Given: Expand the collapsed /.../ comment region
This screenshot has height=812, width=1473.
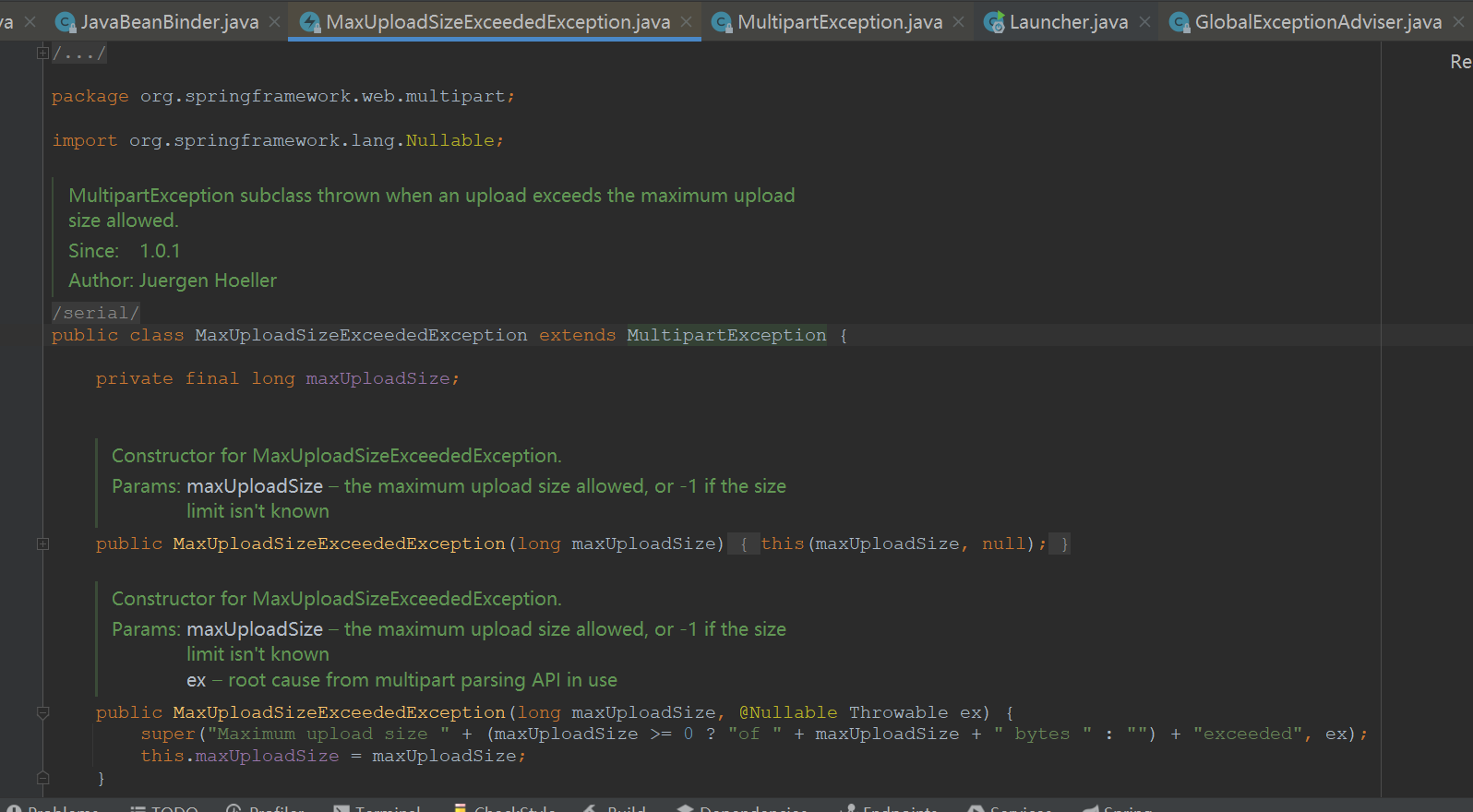Looking at the screenshot, I should pyautogui.click(x=79, y=54).
